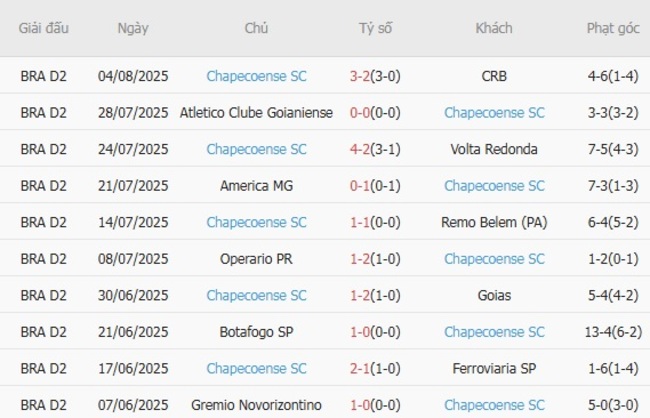Viewport: 650px width, 418px height.
Task: Select the Goias away team
Action: point(493,295)
